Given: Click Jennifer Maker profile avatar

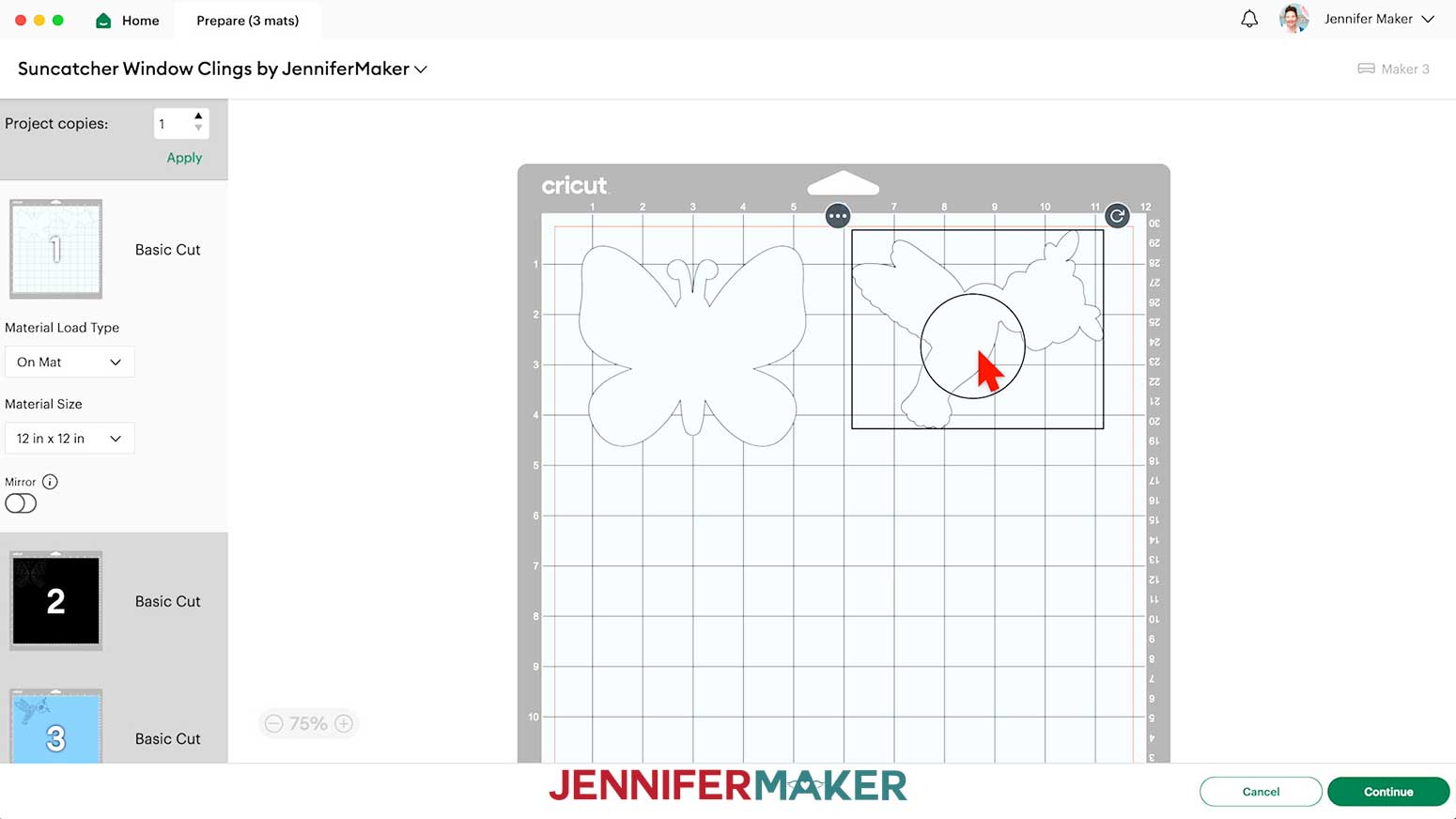Looking at the screenshot, I should 1294,19.
